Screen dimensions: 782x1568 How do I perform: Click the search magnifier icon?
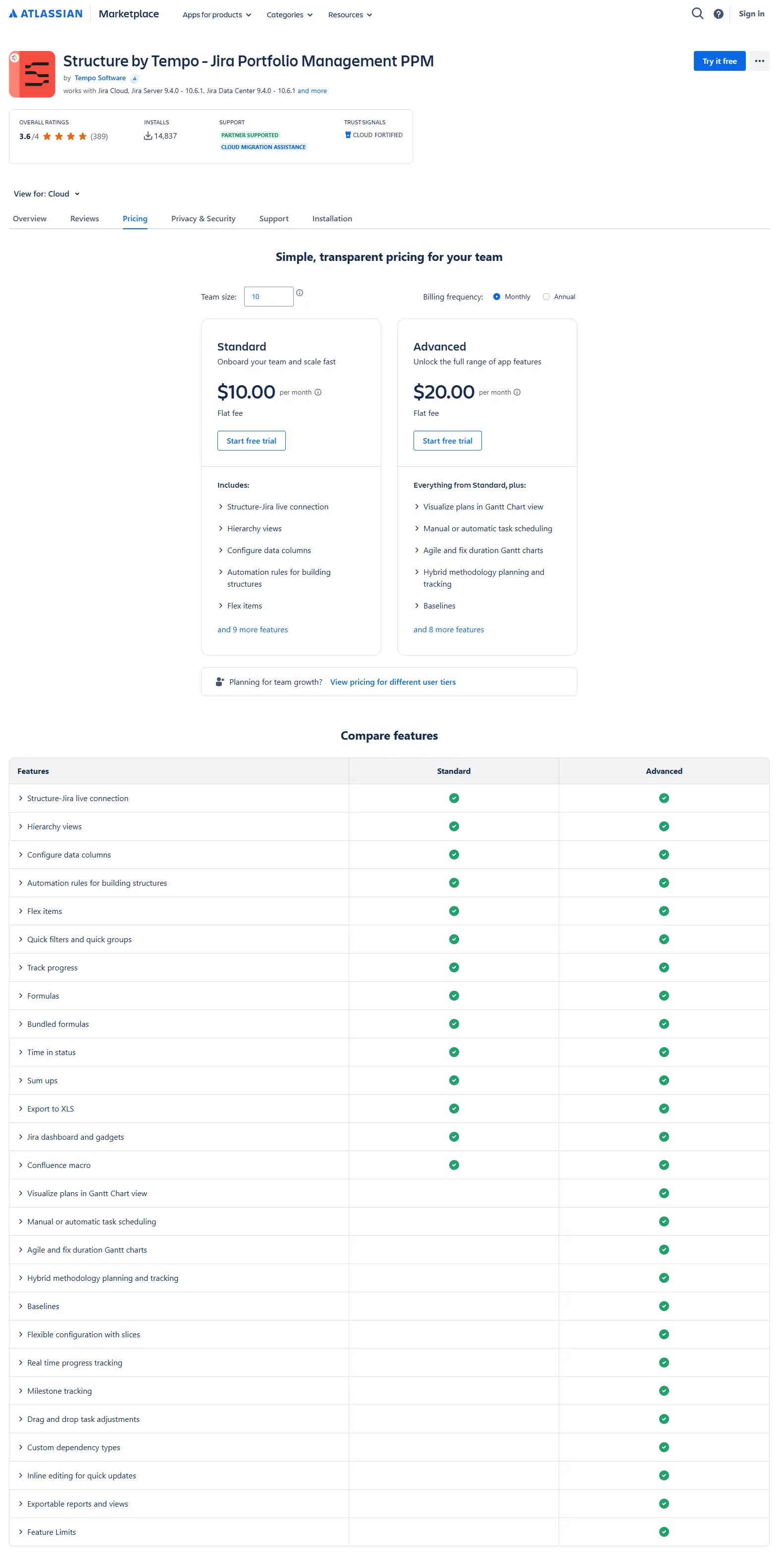tap(697, 13)
